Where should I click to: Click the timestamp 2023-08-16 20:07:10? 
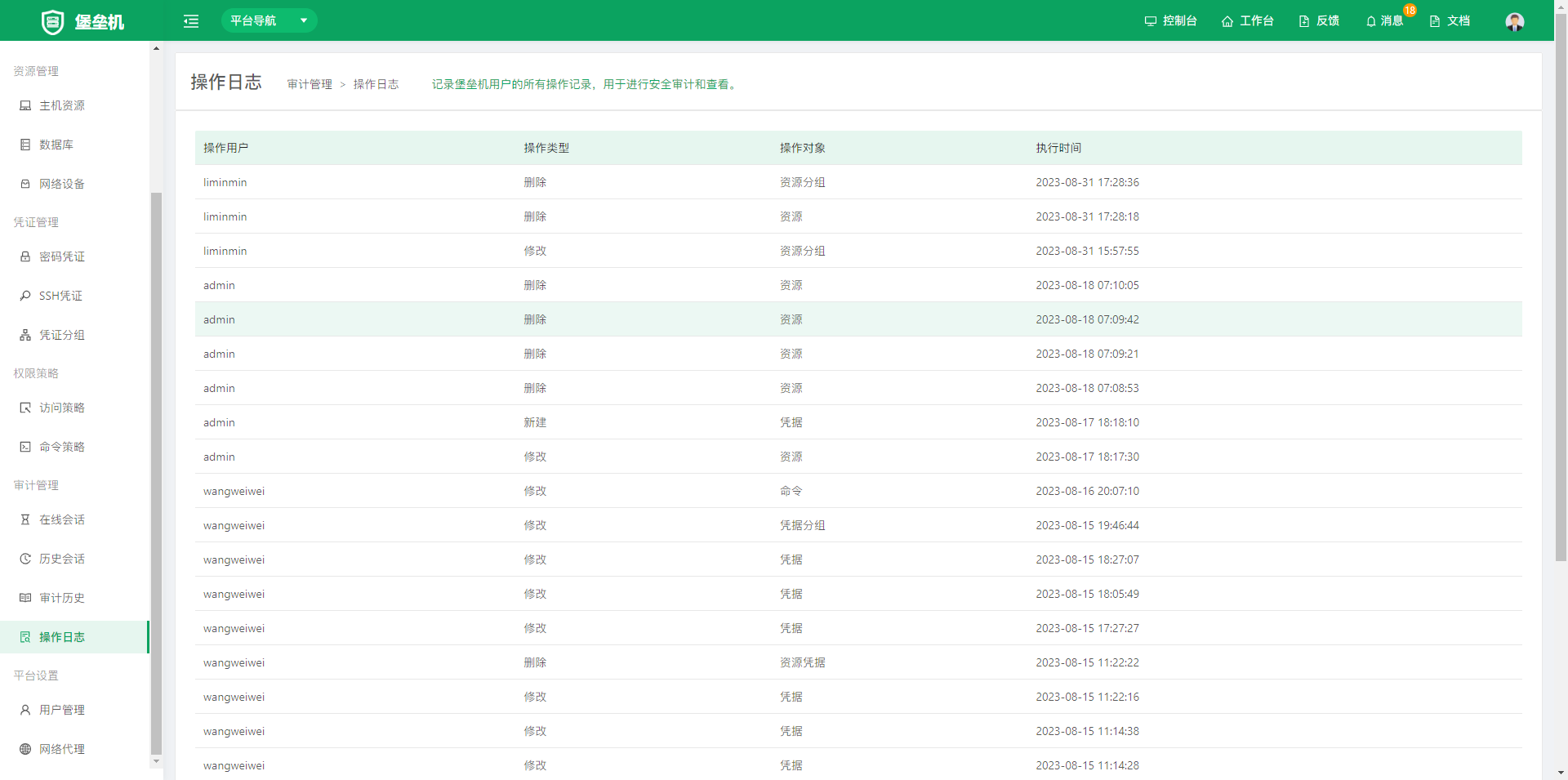[x=1087, y=491]
